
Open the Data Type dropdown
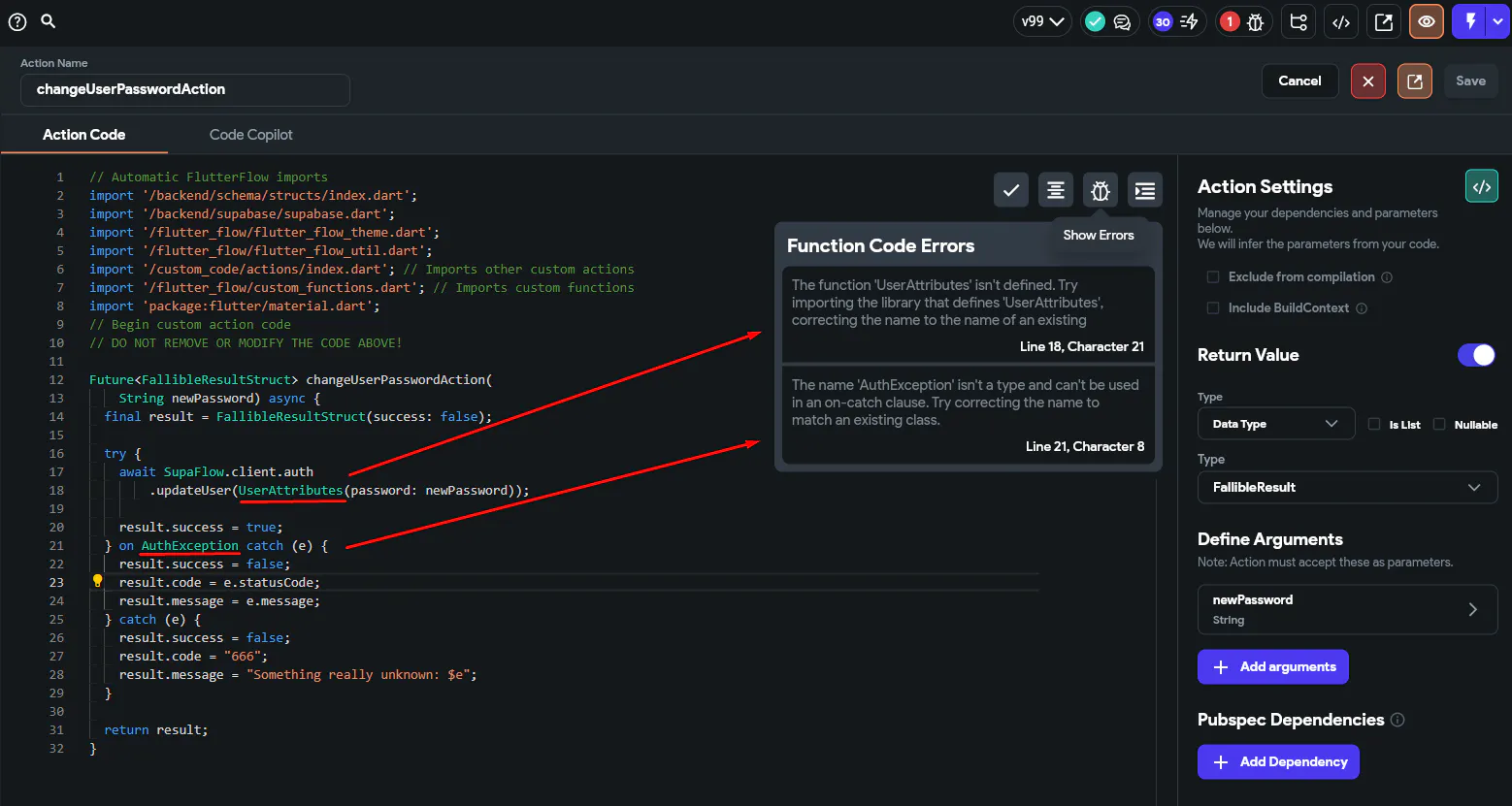tap(1276, 424)
